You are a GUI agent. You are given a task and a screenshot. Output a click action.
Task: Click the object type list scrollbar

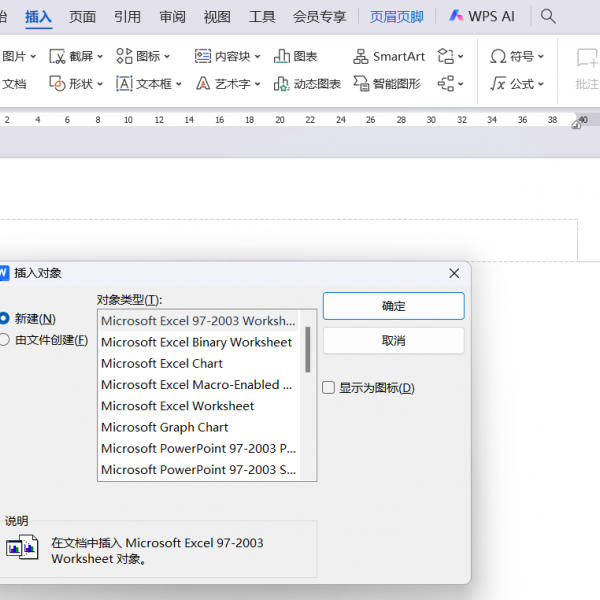(x=308, y=349)
